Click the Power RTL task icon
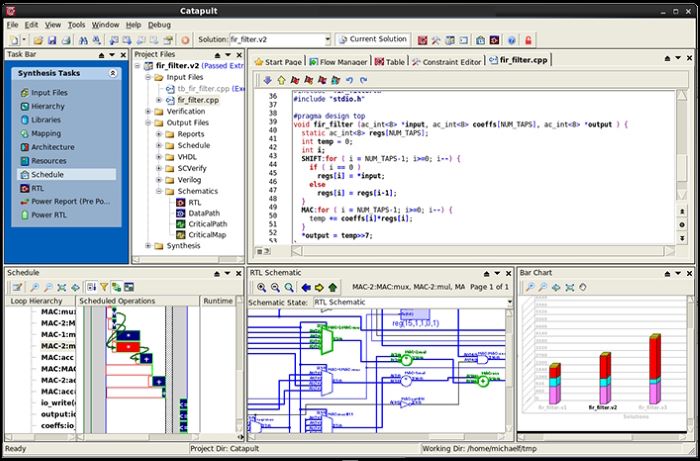 (x=23, y=213)
